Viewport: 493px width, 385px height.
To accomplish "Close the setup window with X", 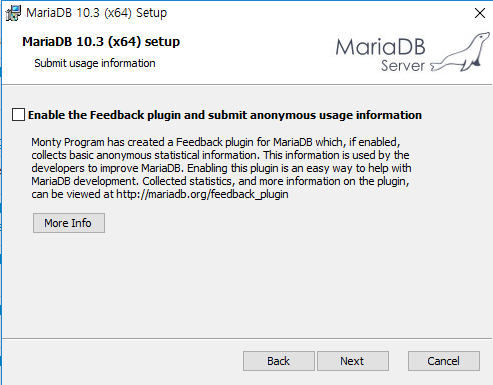I will click(480, 13).
